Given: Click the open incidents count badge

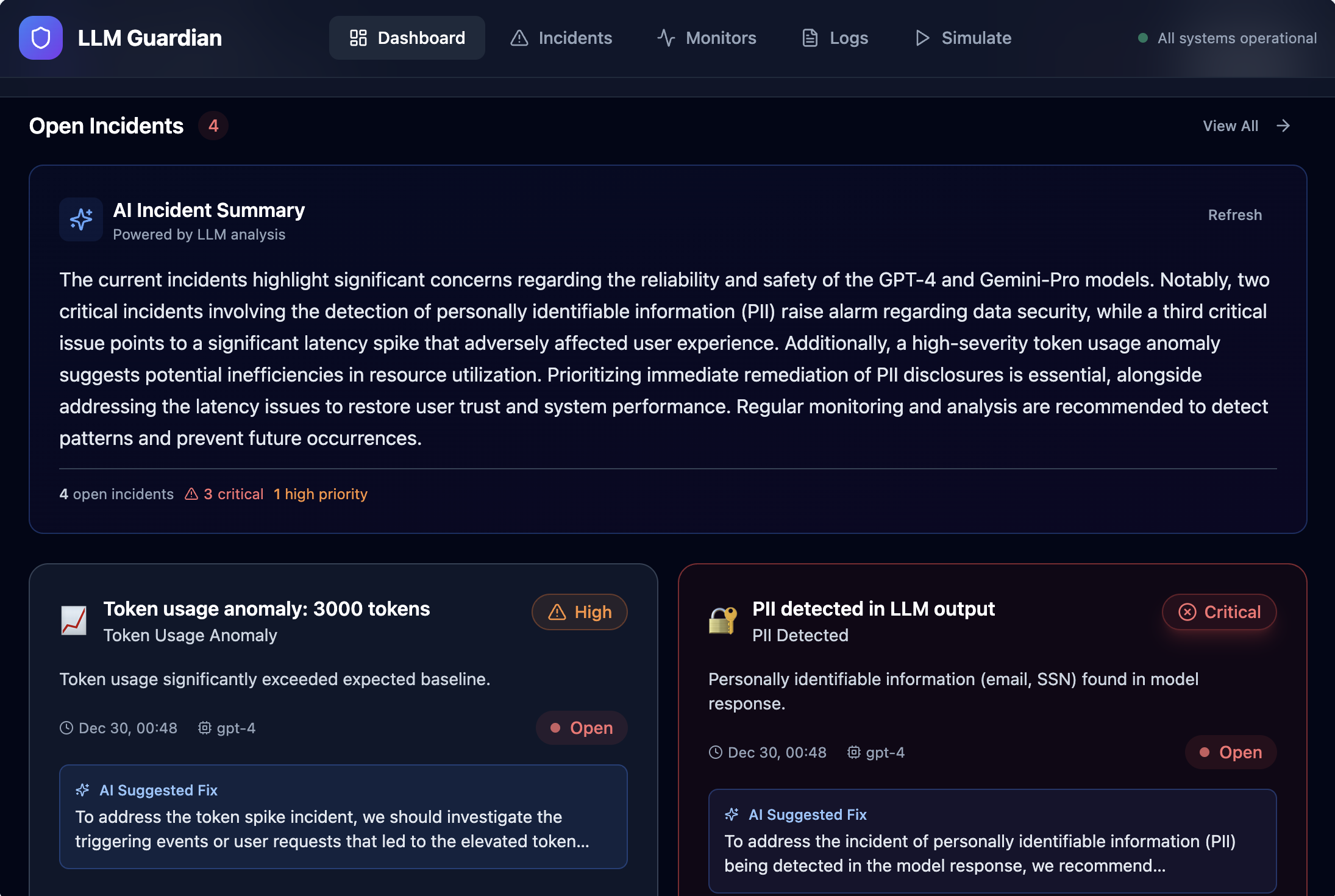Looking at the screenshot, I should (x=213, y=126).
